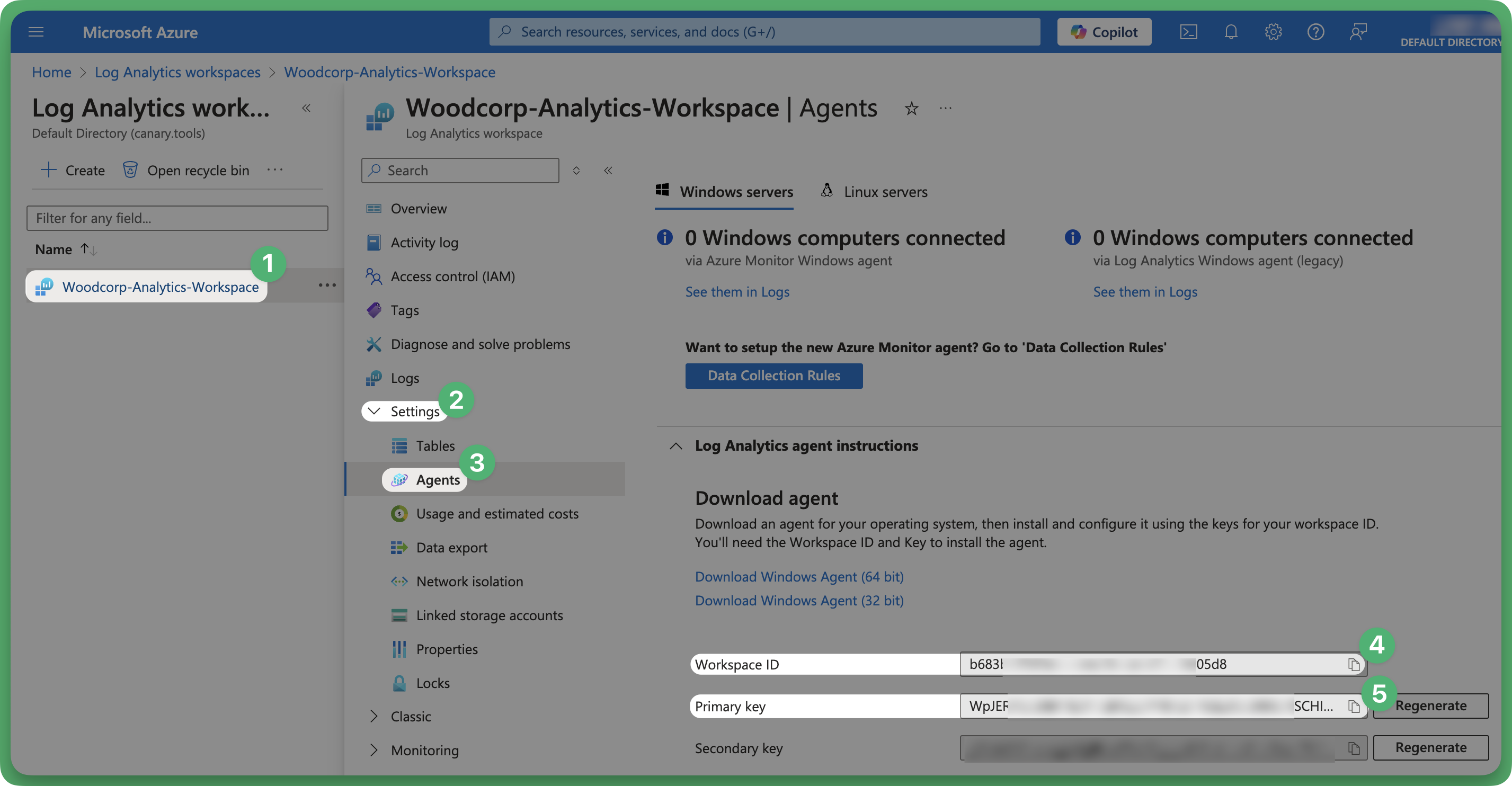Open Overview menu item

[419, 208]
